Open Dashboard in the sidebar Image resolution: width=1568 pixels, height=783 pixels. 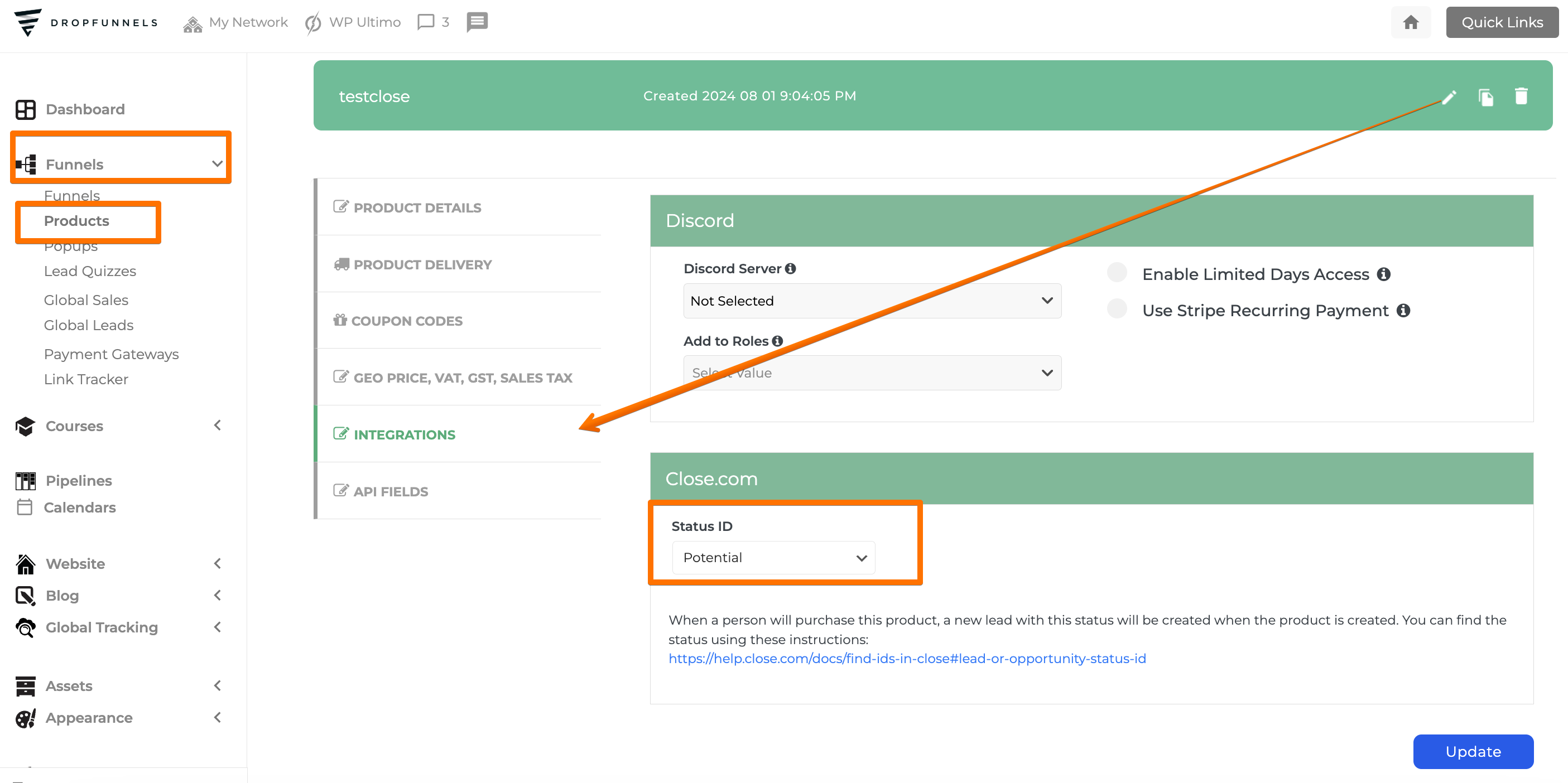click(x=85, y=109)
